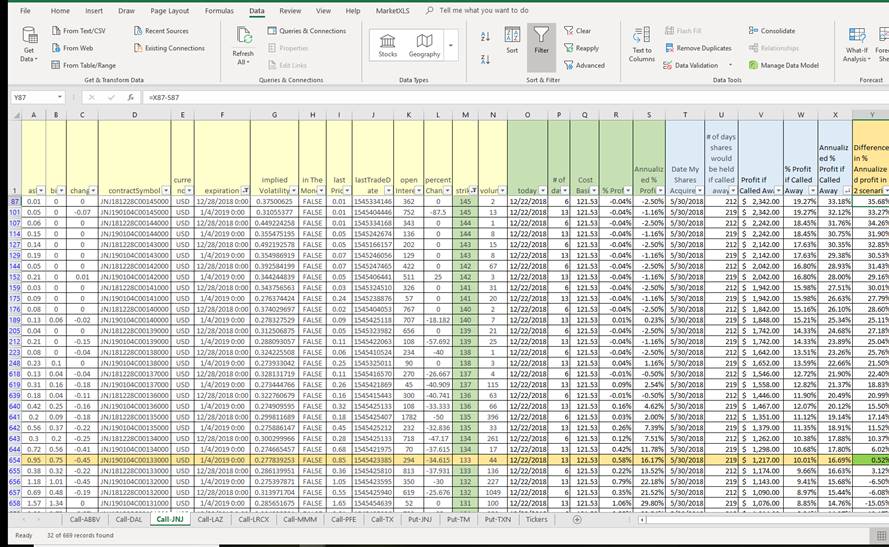Expand the Data Types gallery
The height and width of the screenshot is (547, 889).
(x=451, y=45)
